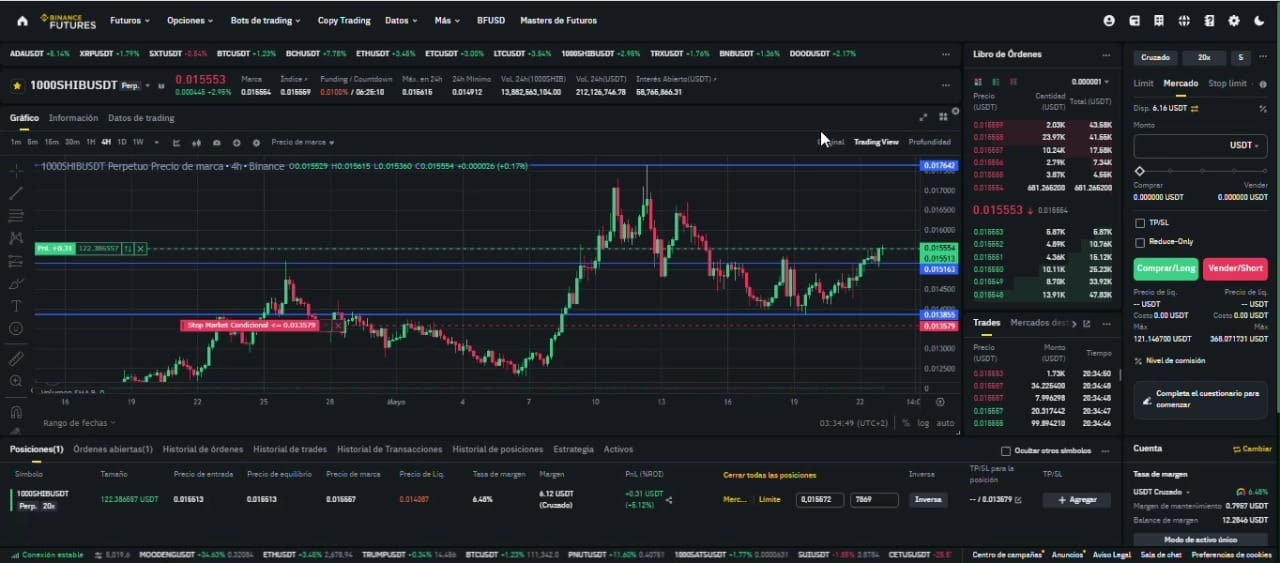
Task: Open chart grid layout icon
Action: pos(943,117)
